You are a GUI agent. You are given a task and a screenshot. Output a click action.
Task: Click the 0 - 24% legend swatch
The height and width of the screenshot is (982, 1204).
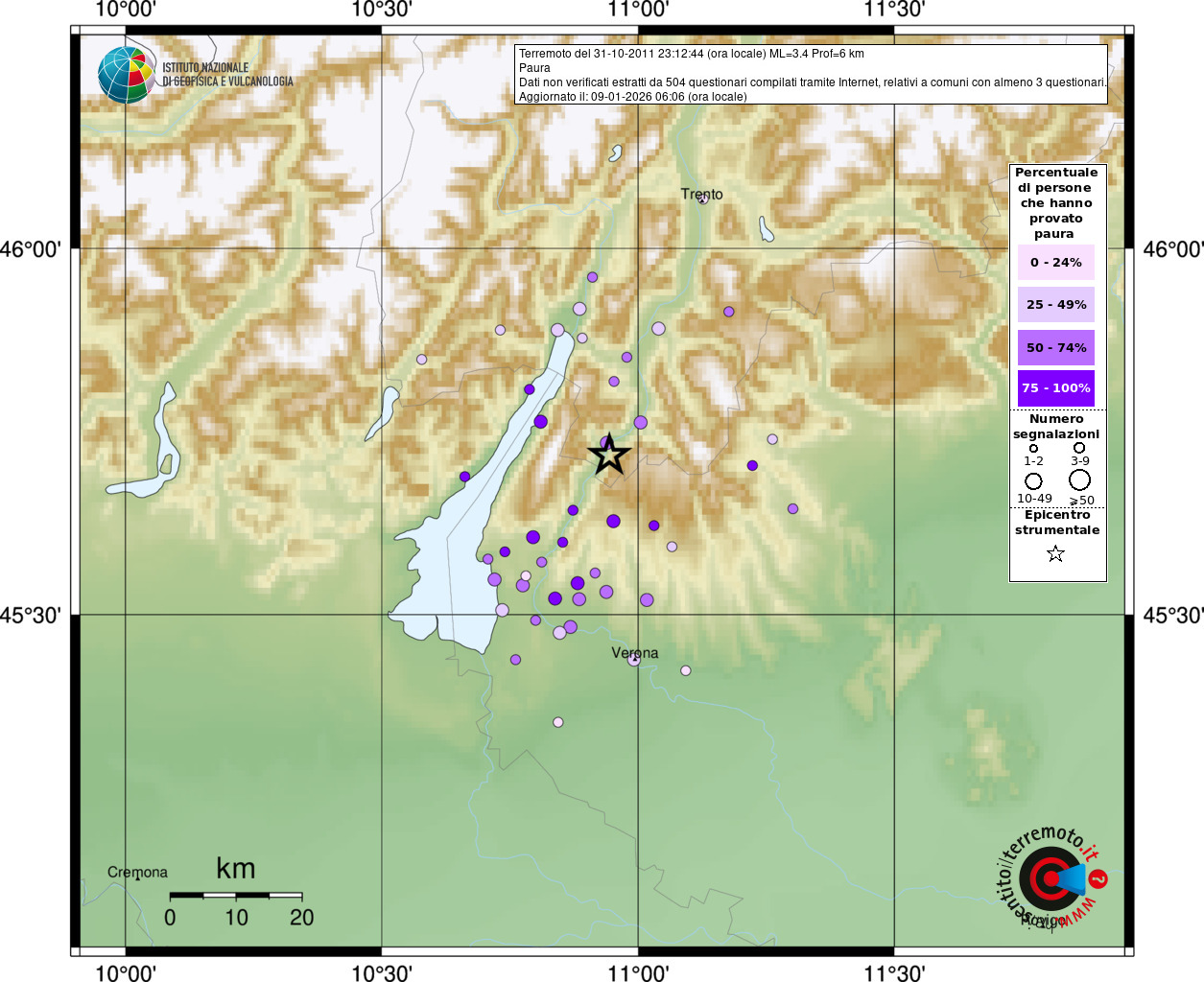click(1055, 262)
